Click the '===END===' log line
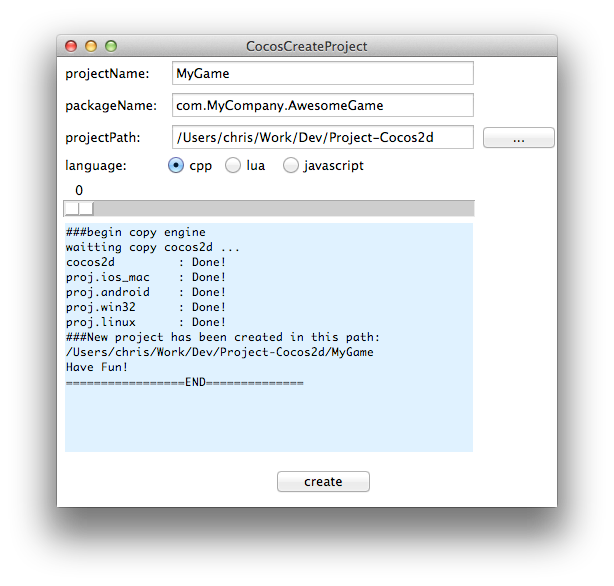Image resolution: width=614 pixels, height=586 pixels. pyautogui.click(x=184, y=382)
